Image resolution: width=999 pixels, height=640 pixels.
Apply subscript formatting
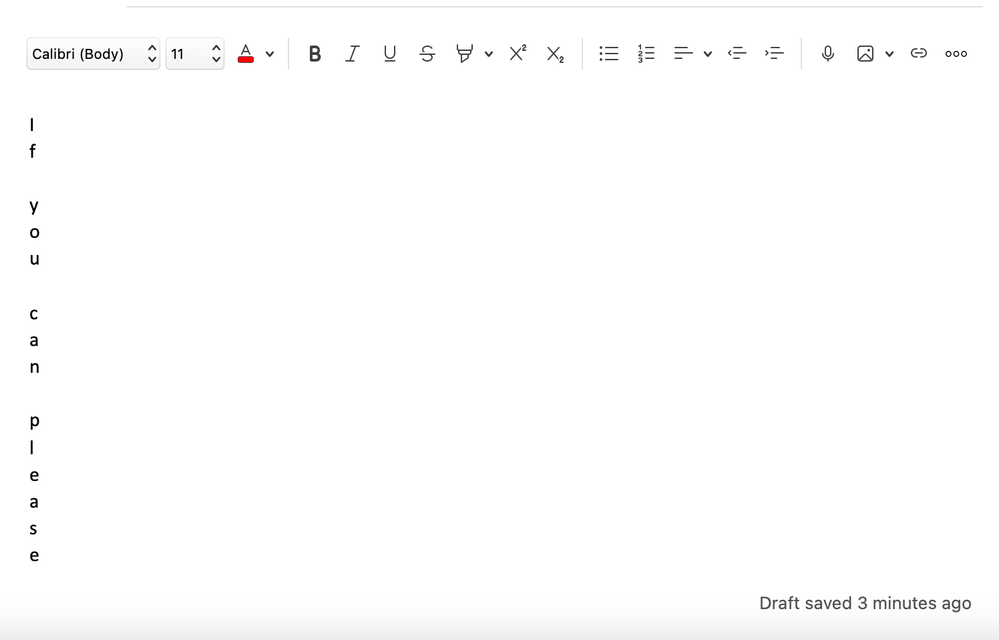coord(554,53)
